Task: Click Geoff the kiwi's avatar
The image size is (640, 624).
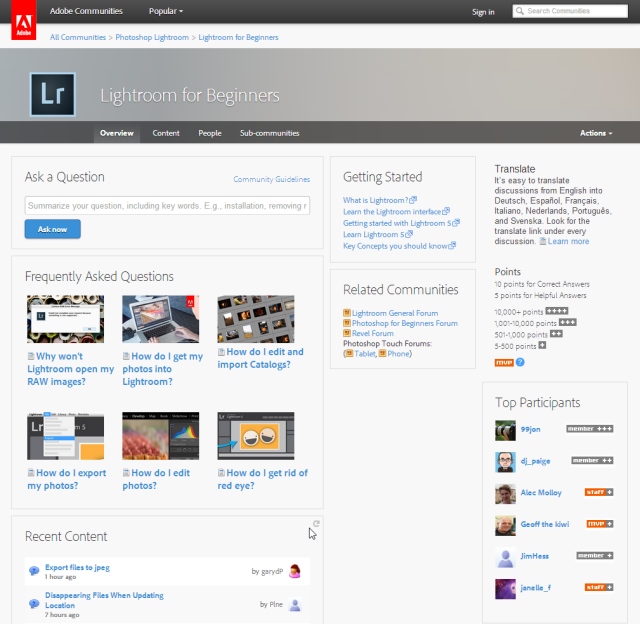Action: point(505,525)
